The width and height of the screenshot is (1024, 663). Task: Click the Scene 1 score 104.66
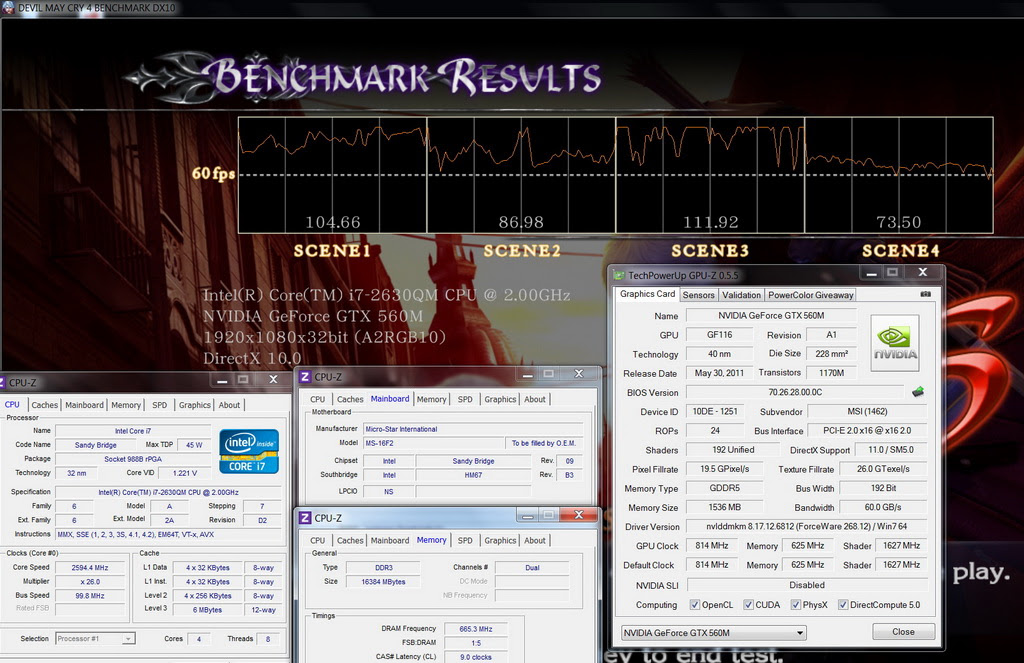[x=333, y=222]
